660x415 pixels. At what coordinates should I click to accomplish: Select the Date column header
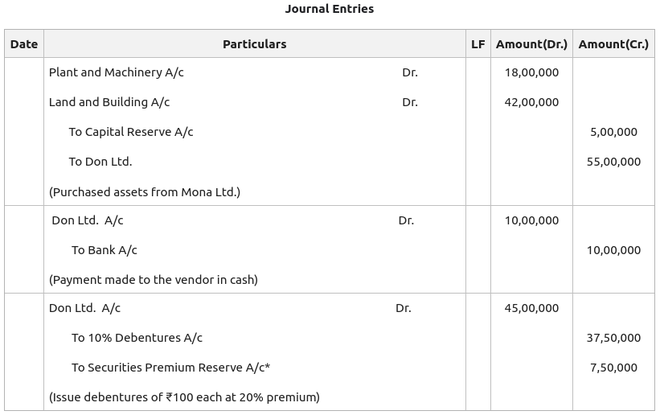(24, 44)
